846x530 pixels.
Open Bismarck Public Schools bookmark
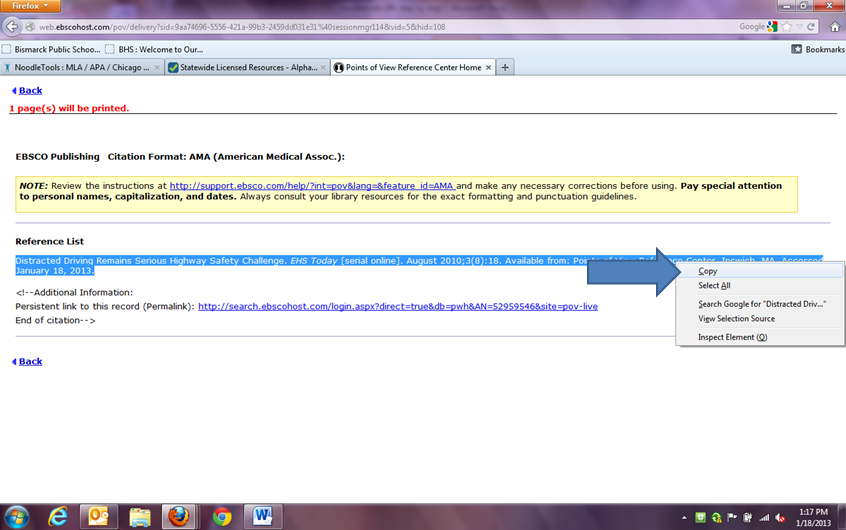coord(52,49)
